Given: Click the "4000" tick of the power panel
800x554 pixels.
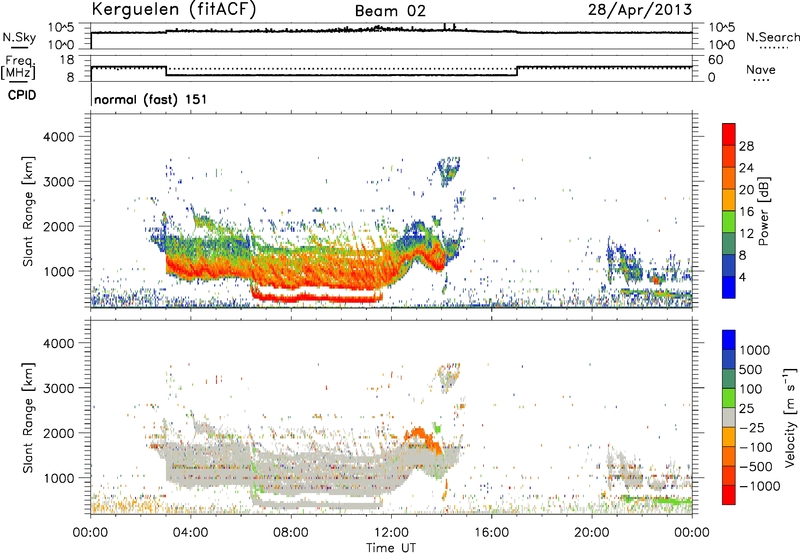Looking at the screenshot, I should [59, 137].
